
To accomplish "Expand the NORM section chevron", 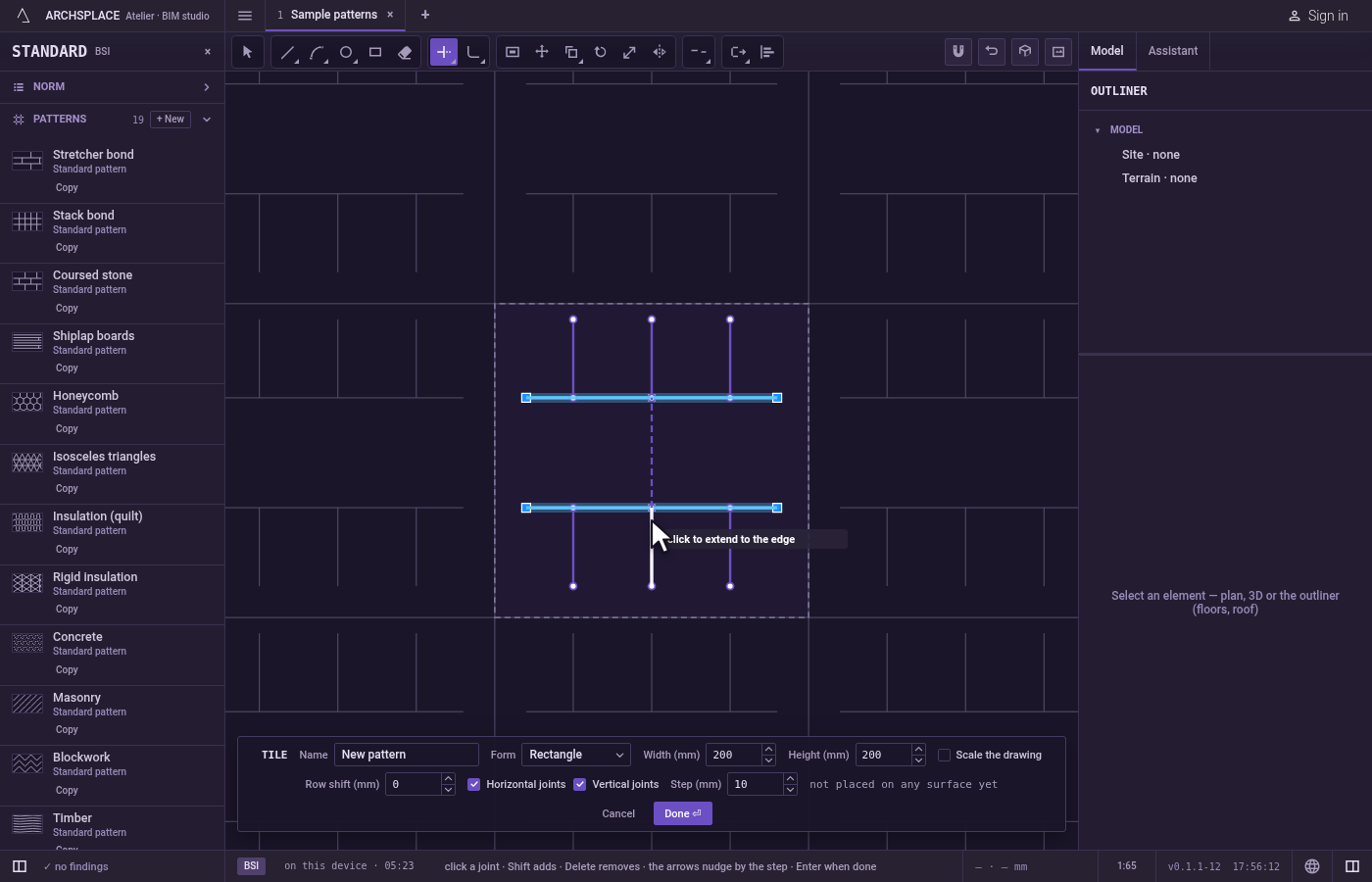I will tap(207, 87).
